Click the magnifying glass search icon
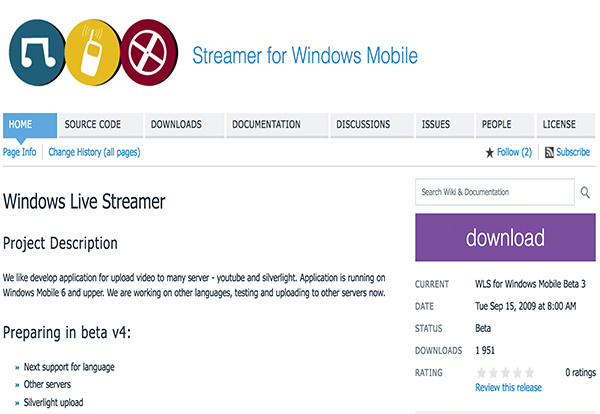Image resolution: width=600 pixels, height=414 pixels. coord(585,192)
